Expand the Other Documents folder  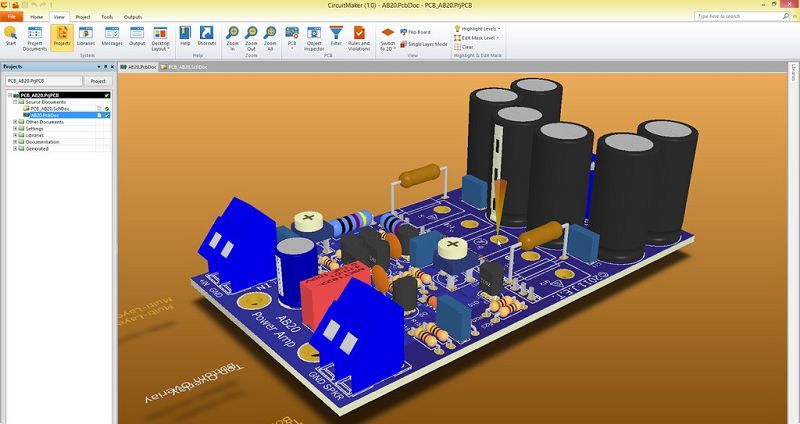click(x=15, y=122)
